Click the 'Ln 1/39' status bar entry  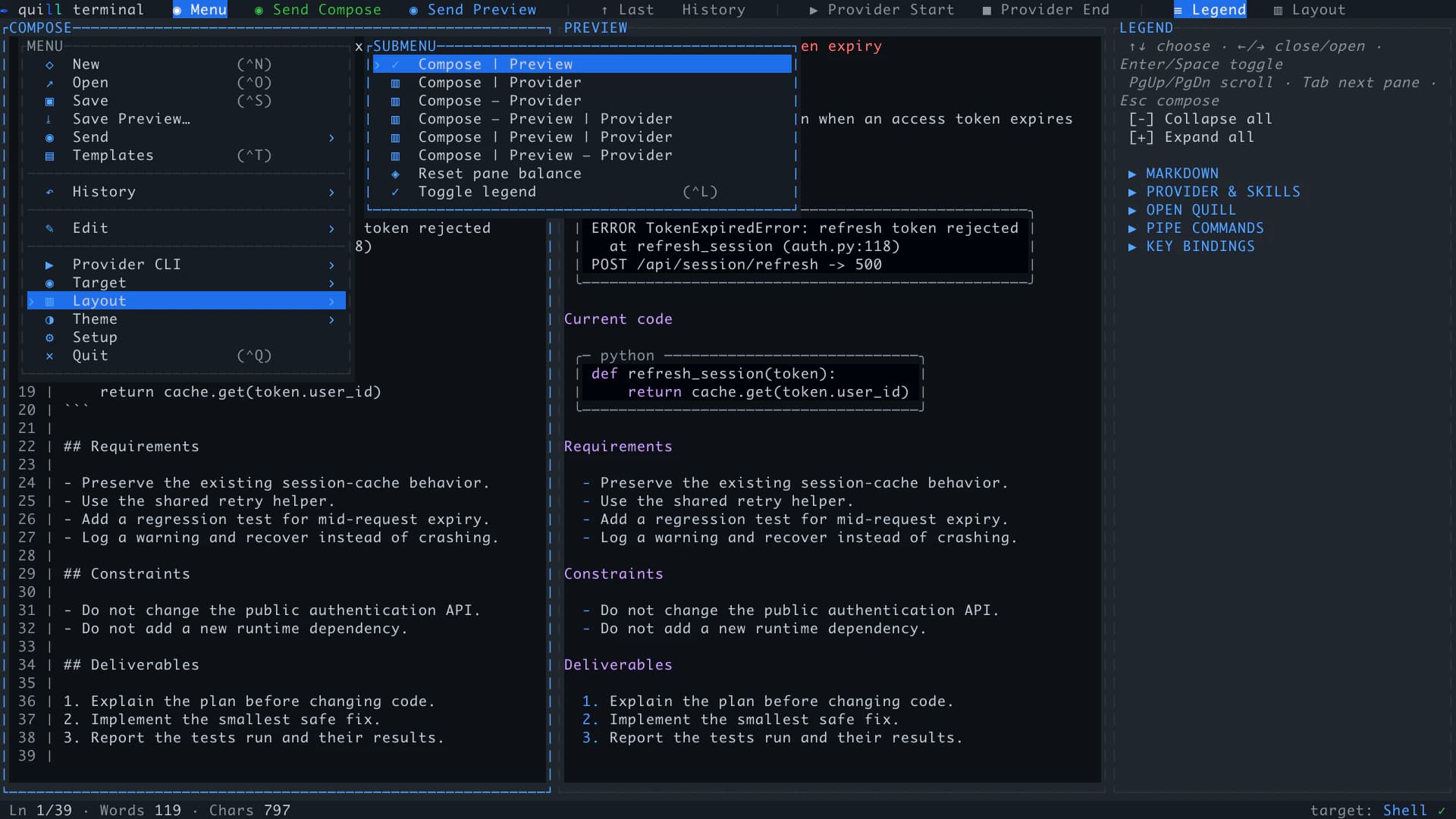(40, 810)
